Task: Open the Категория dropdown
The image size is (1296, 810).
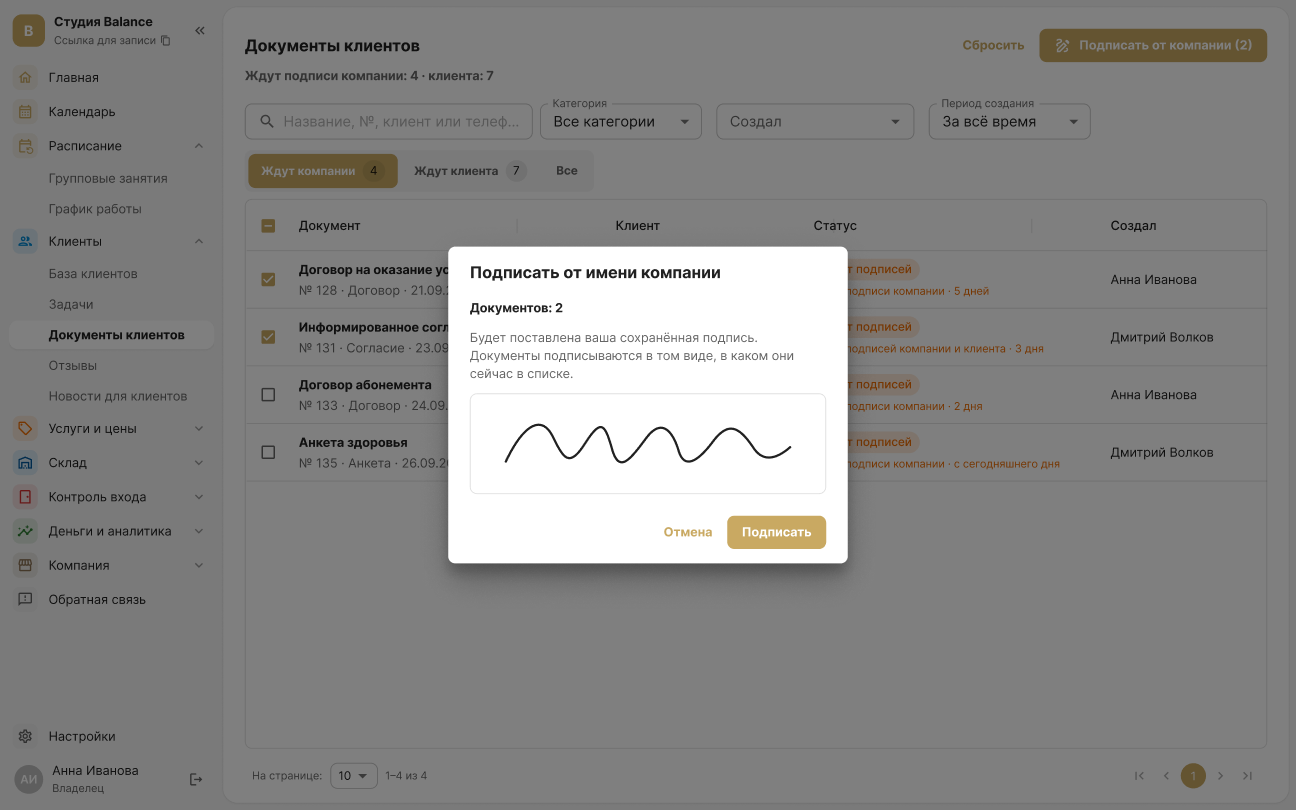Action: coord(621,121)
